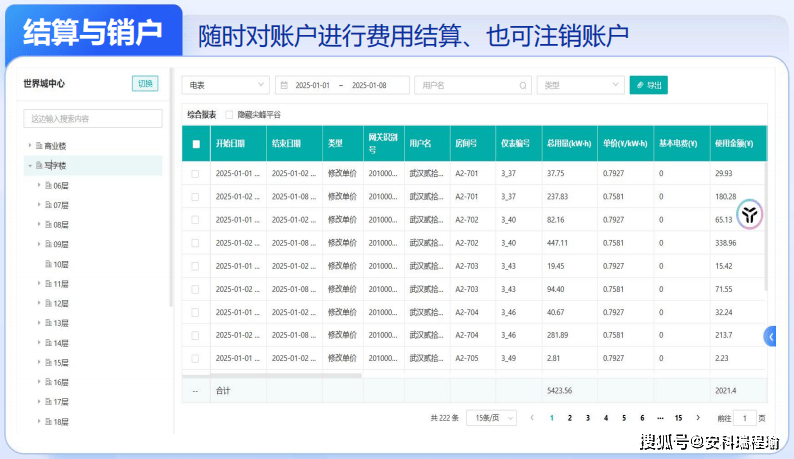Open the 15条/页 page size dropdown
Image resolution: width=794 pixels, height=459 pixels.
click(491, 418)
